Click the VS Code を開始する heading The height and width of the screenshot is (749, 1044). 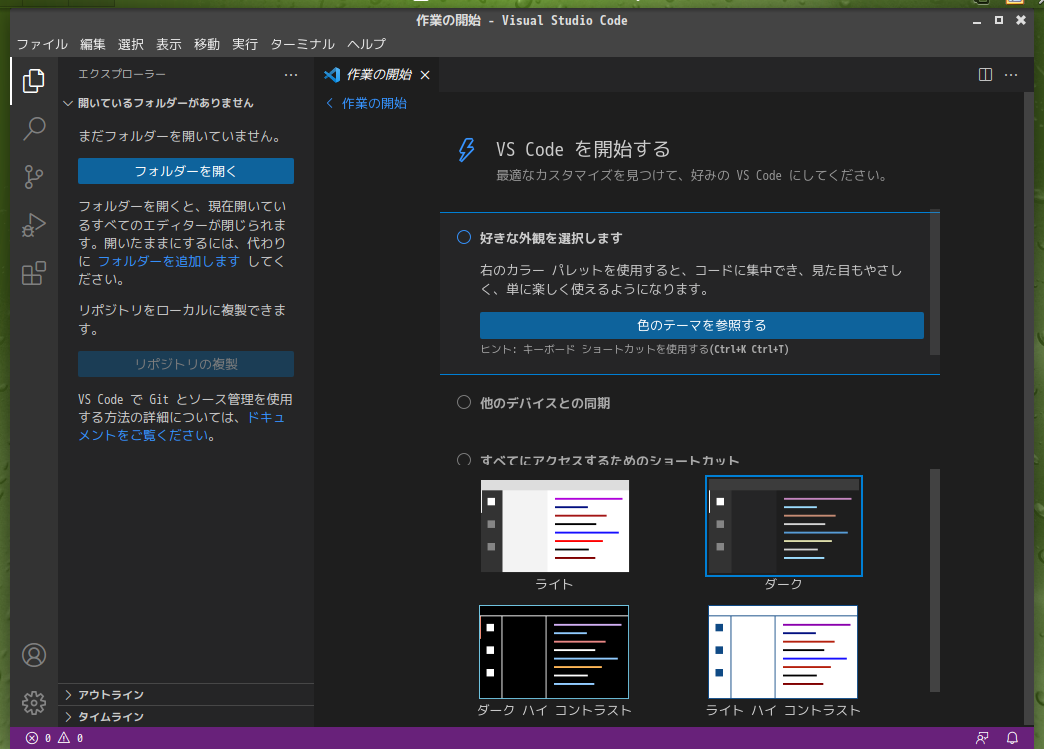coord(583,149)
